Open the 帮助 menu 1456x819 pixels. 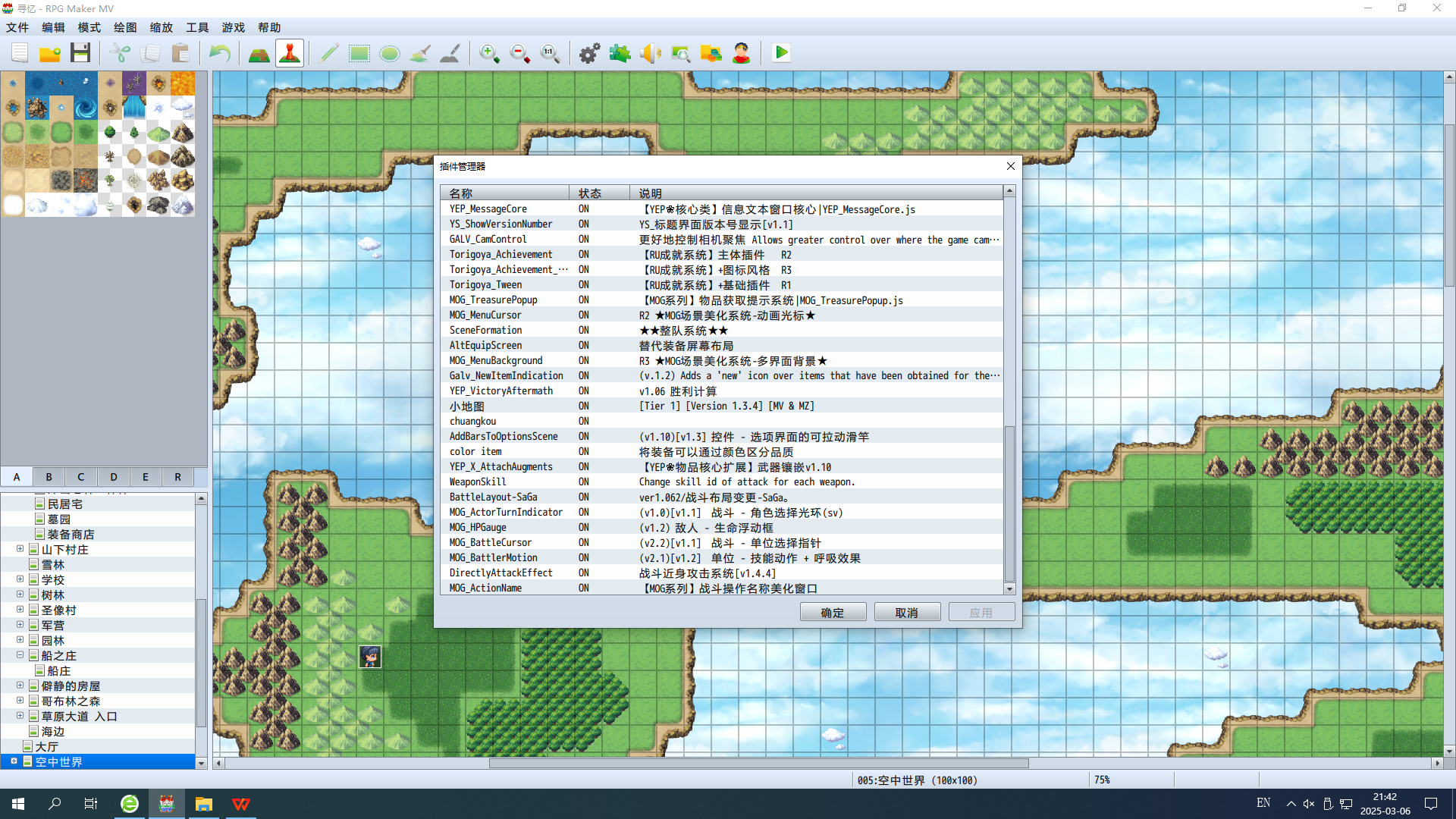tap(269, 27)
